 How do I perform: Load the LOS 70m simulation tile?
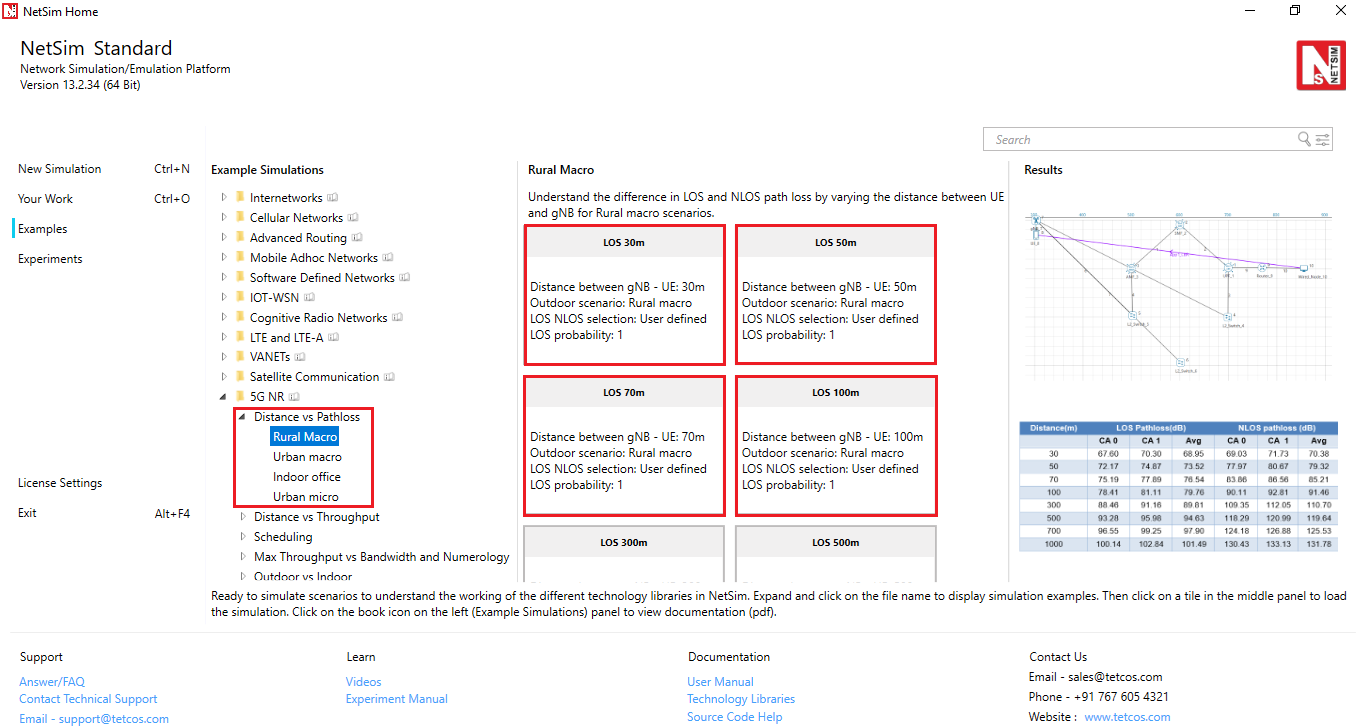pos(624,446)
